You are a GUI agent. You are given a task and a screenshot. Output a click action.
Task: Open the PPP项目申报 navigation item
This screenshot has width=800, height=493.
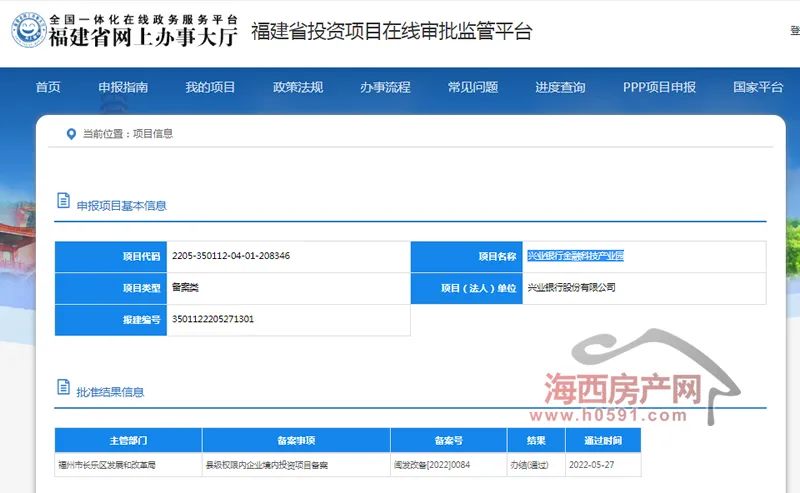pos(659,87)
